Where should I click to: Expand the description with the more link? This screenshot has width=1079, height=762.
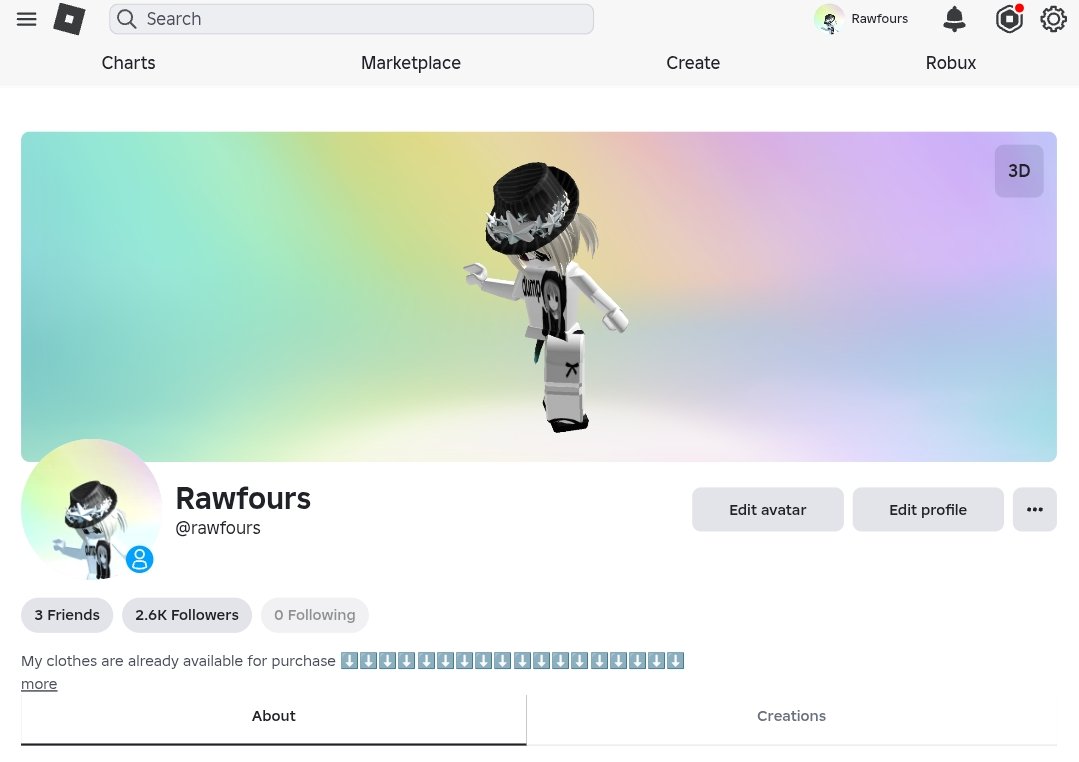tap(39, 684)
